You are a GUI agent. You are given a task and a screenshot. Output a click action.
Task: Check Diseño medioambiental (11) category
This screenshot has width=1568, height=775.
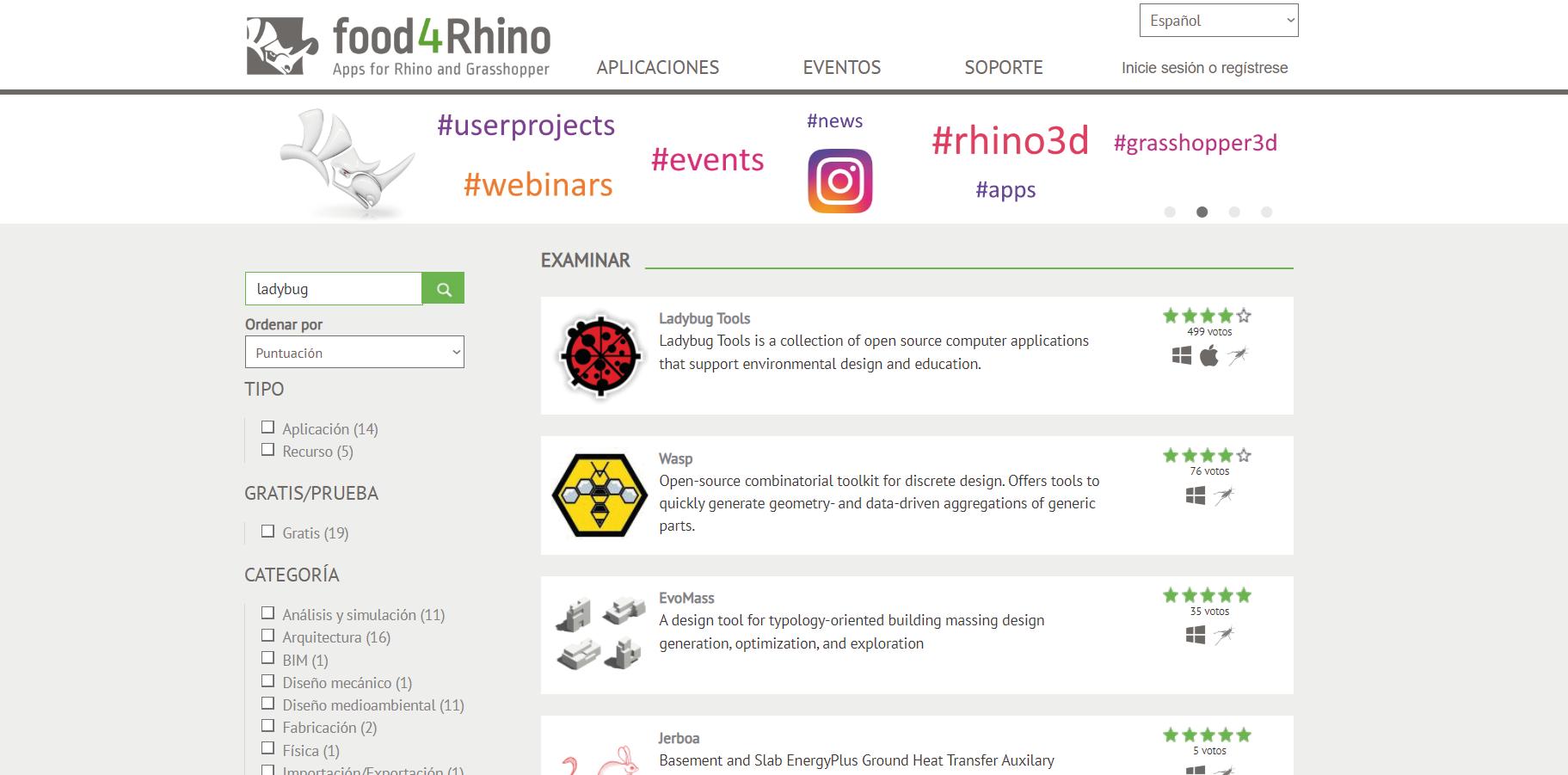[267, 704]
